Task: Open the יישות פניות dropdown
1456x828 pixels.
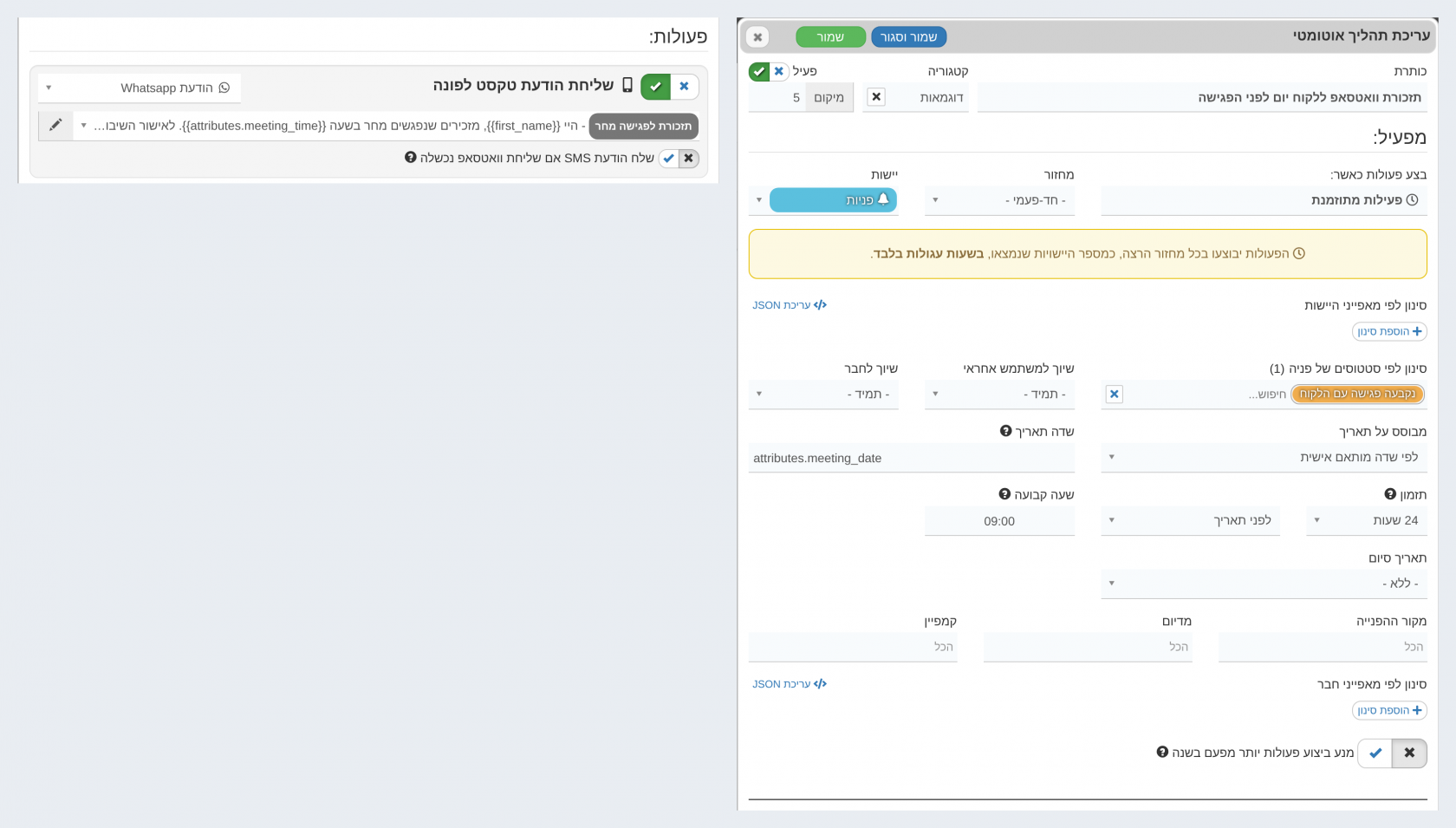Action: click(823, 200)
